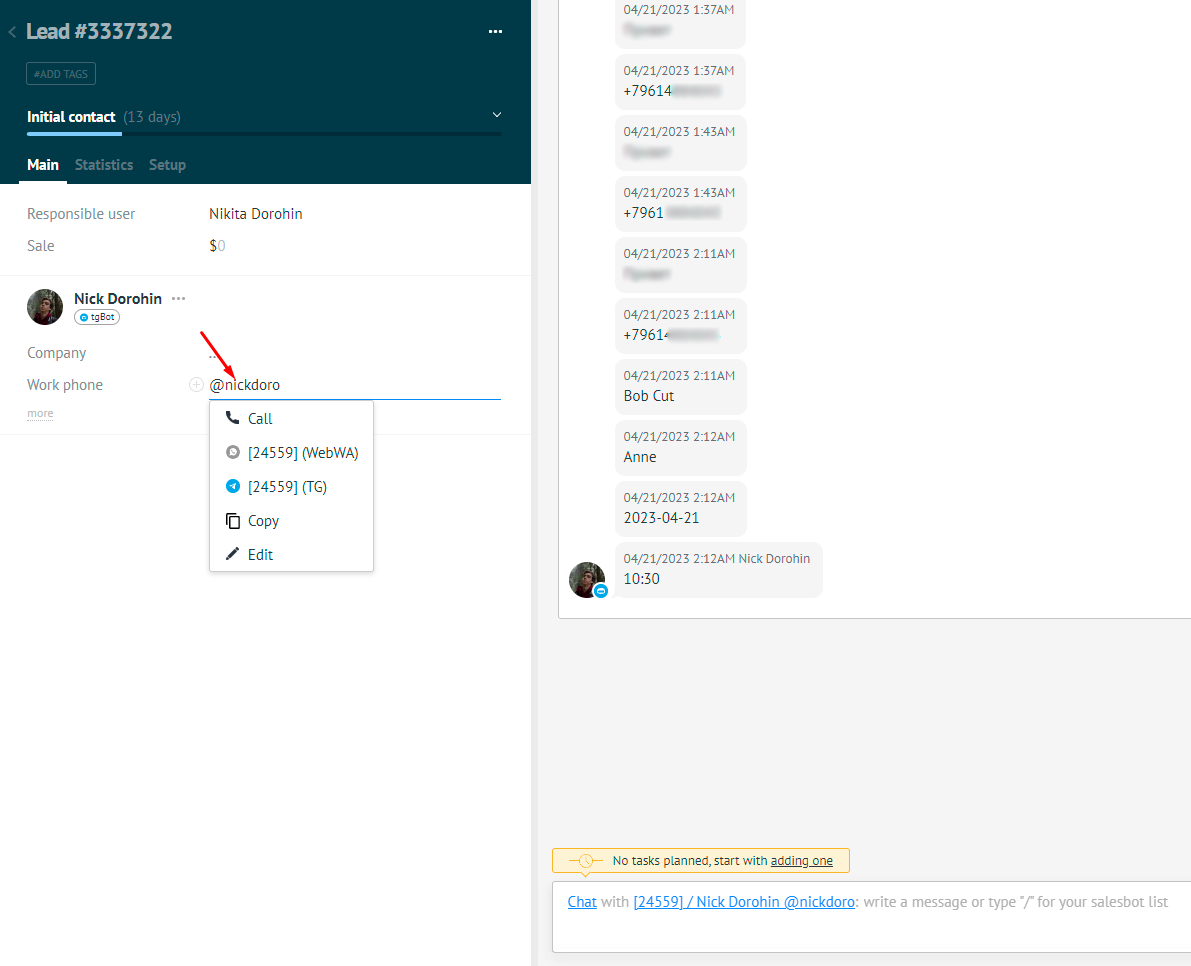Switch to the Statistics tab
Image resolution: width=1191 pixels, height=966 pixels.
(104, 165)
